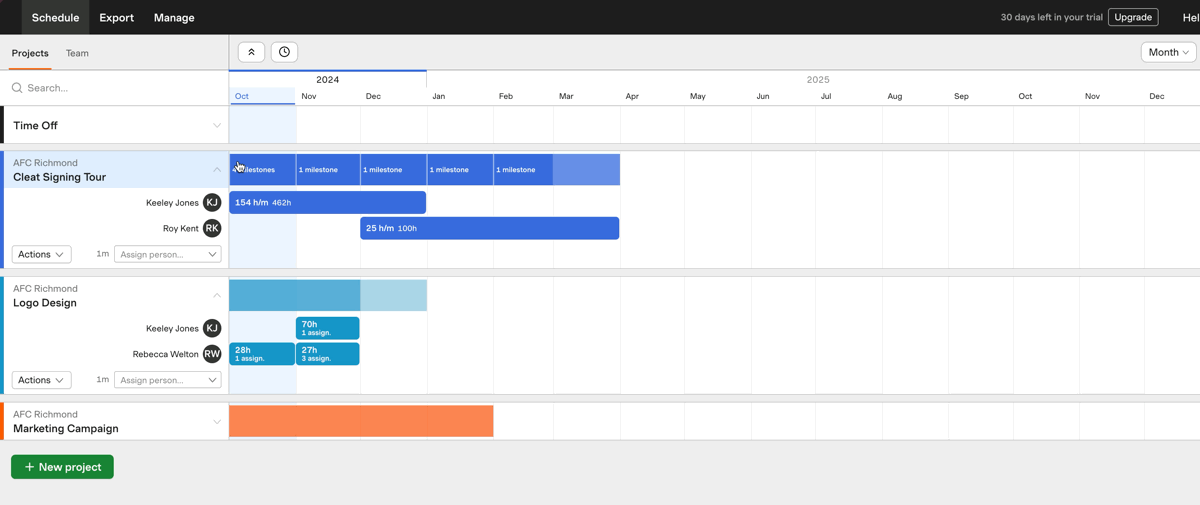Switch to the Team tab
Viewport: 1200px width, 505px height.
[77, 53]
